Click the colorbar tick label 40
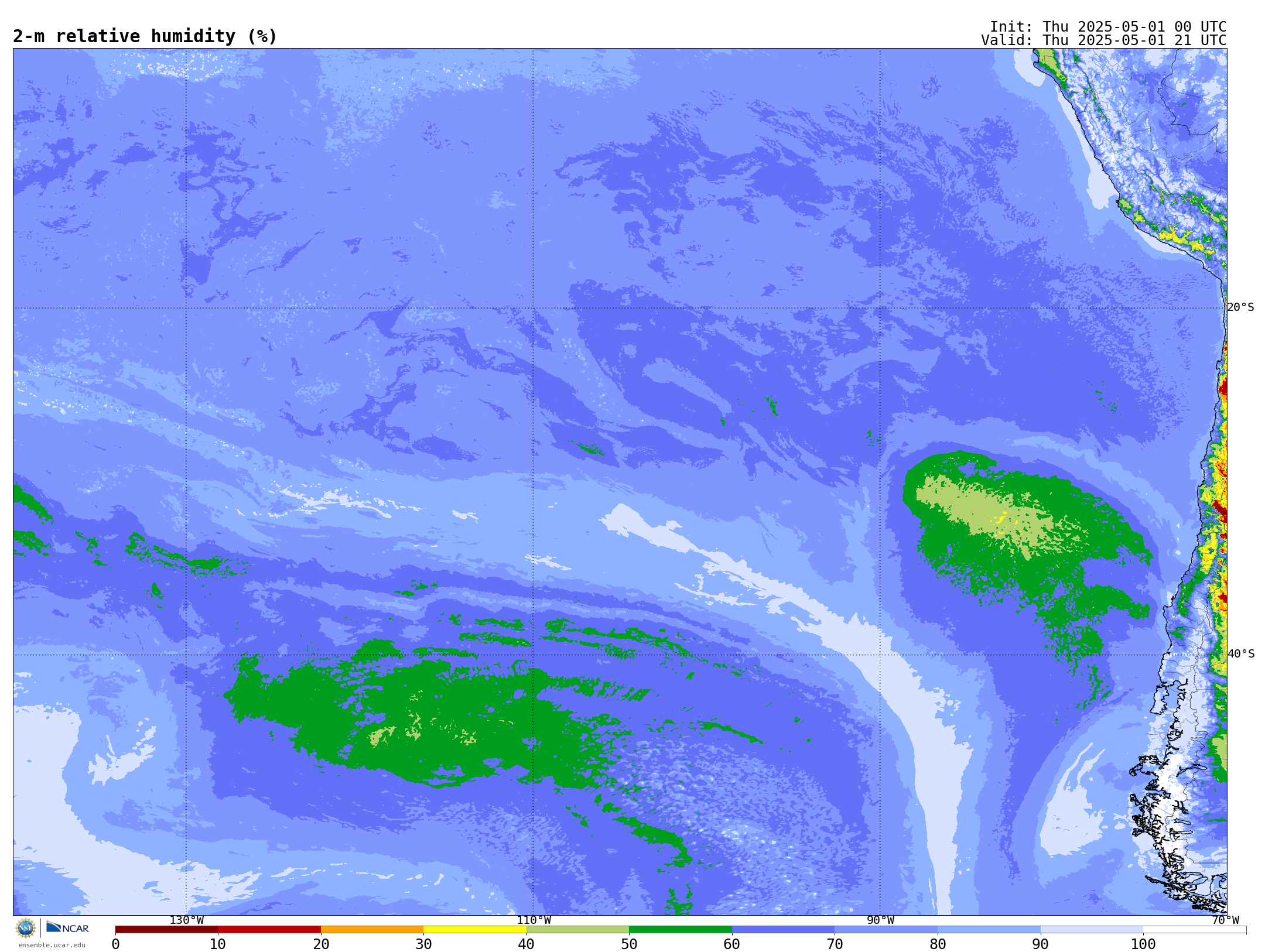 [x=526, y=944]
